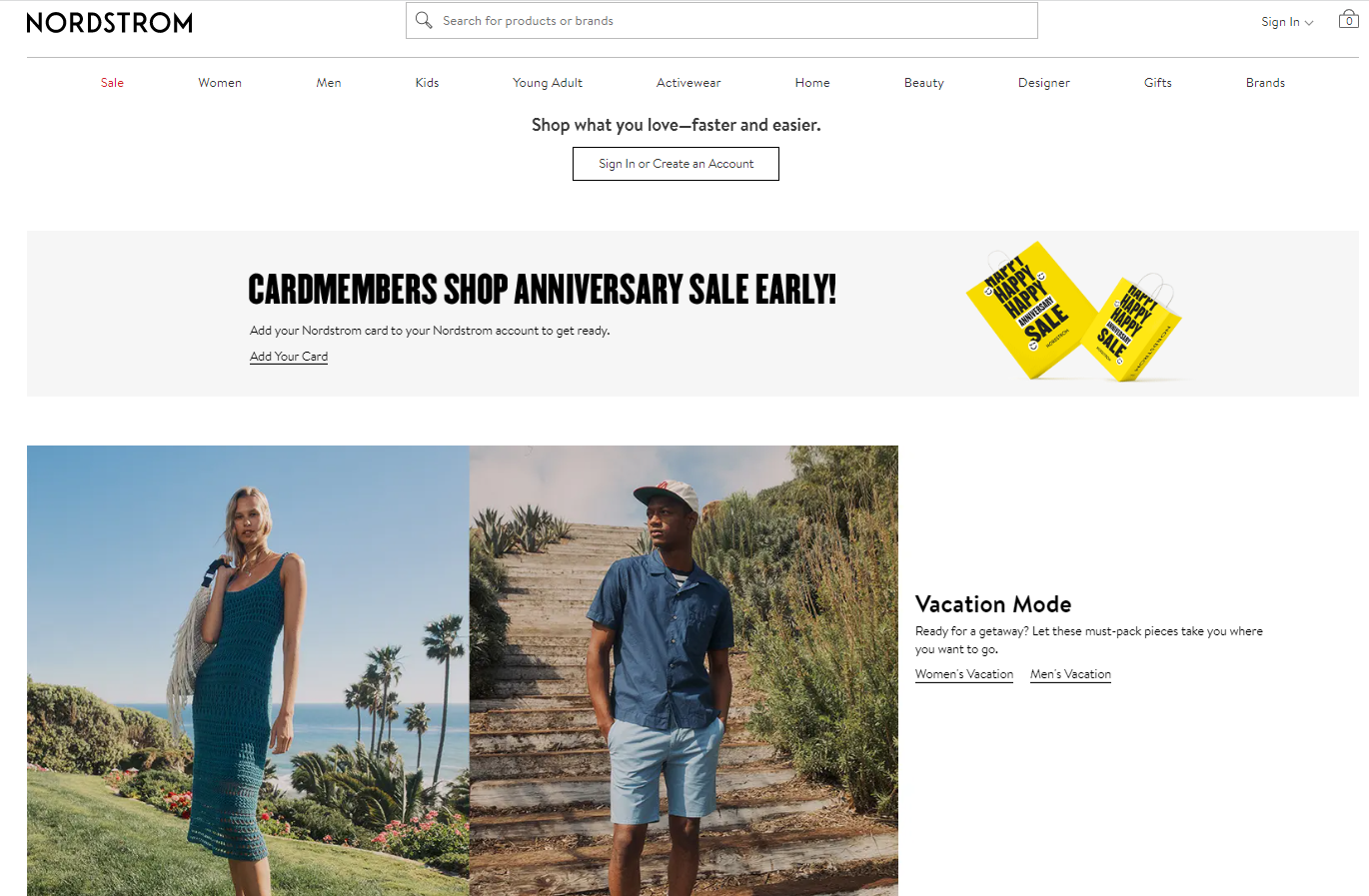Click the woman in teal dress photo
The width and height of the screenshot is (1369, 896).
(248, 670)
